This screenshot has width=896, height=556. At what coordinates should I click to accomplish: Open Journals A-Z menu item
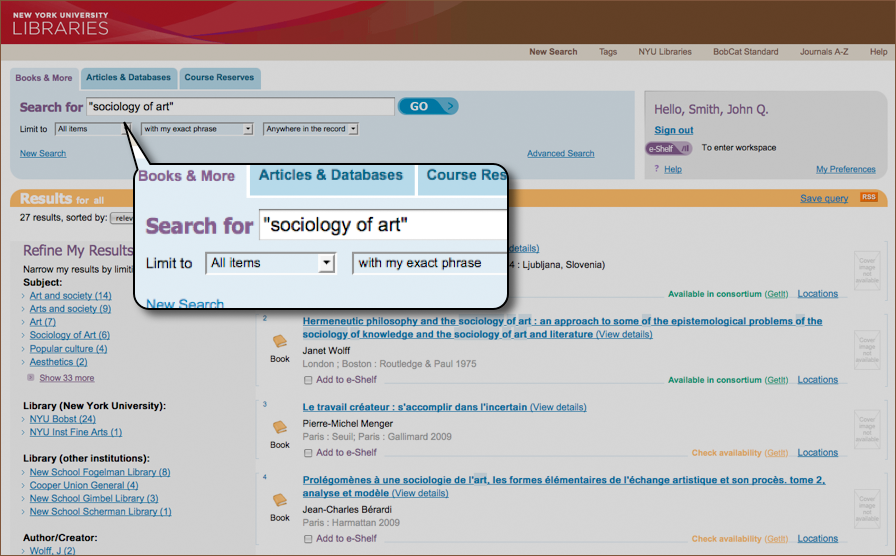pos(824,51)
